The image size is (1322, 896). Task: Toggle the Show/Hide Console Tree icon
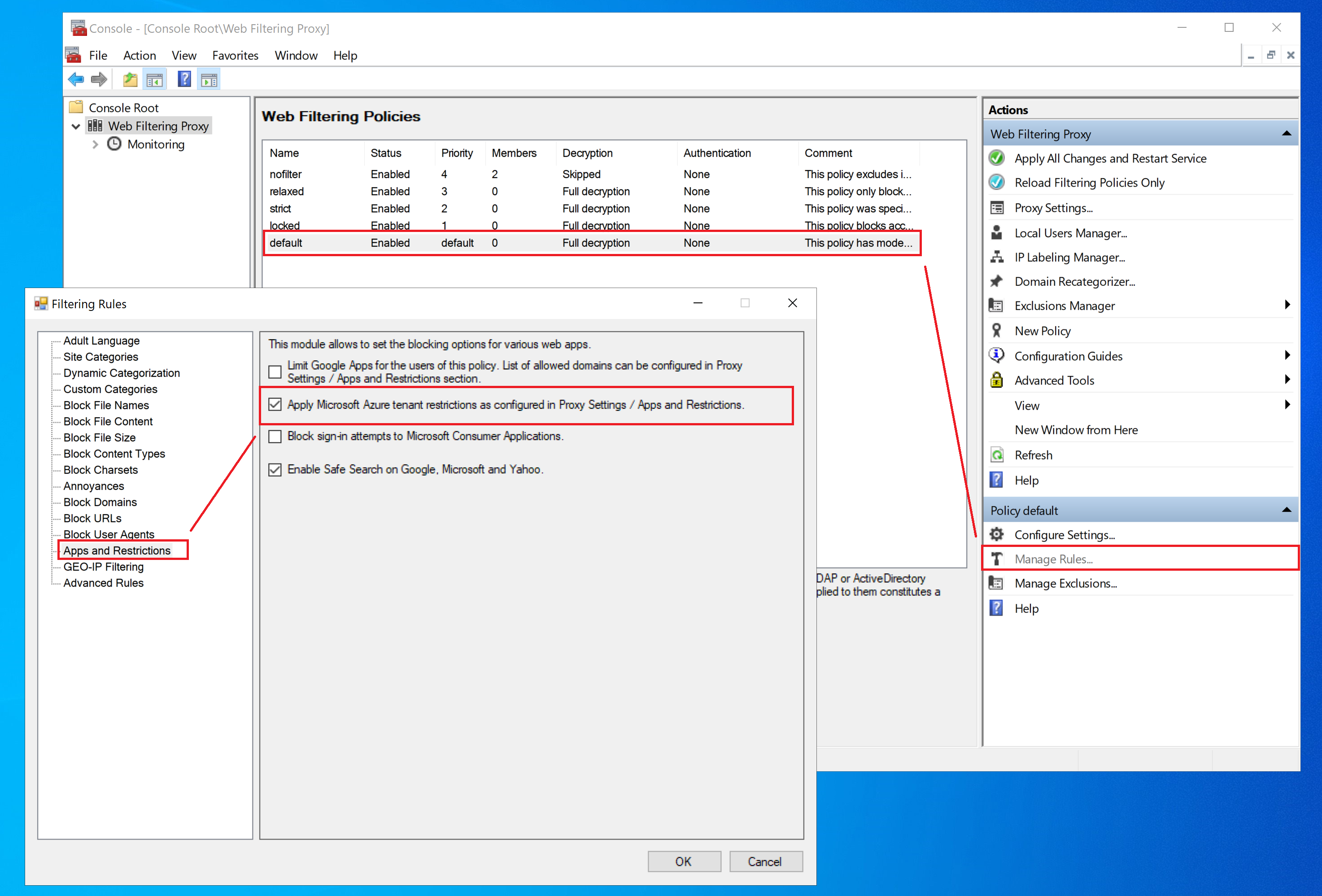click(155, 80)
